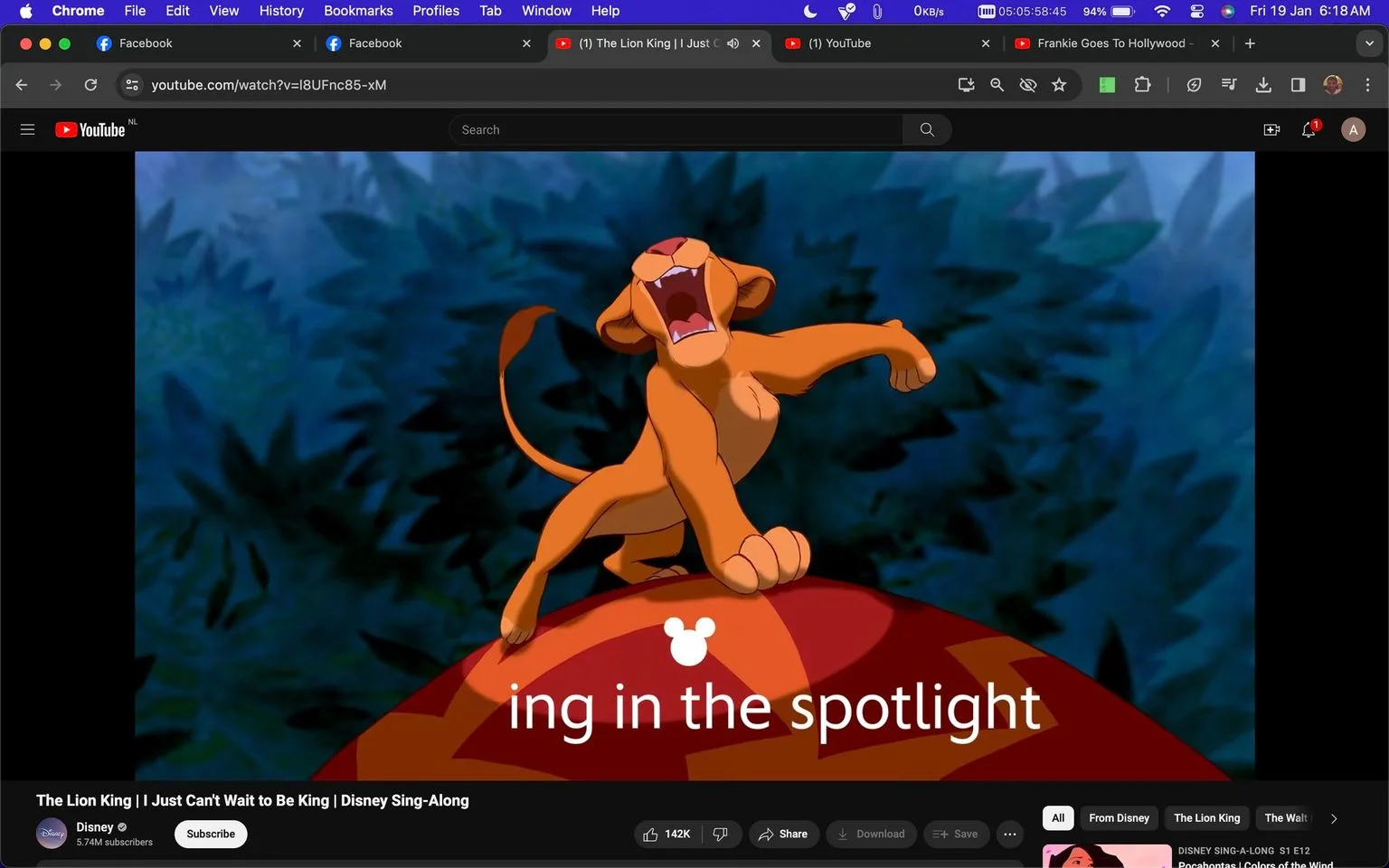Select the From Disney filter chip
This screenshot has width=1389, height=868.
[x=1119, y=818]
